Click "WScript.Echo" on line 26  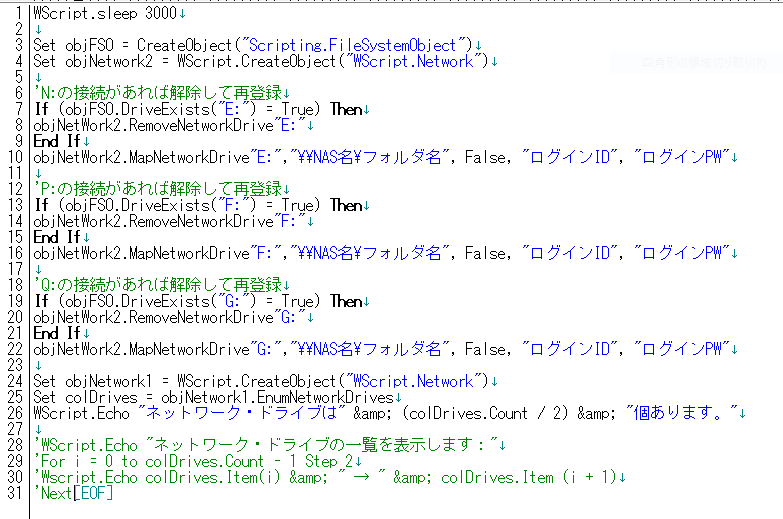click(x=81, y=413)
